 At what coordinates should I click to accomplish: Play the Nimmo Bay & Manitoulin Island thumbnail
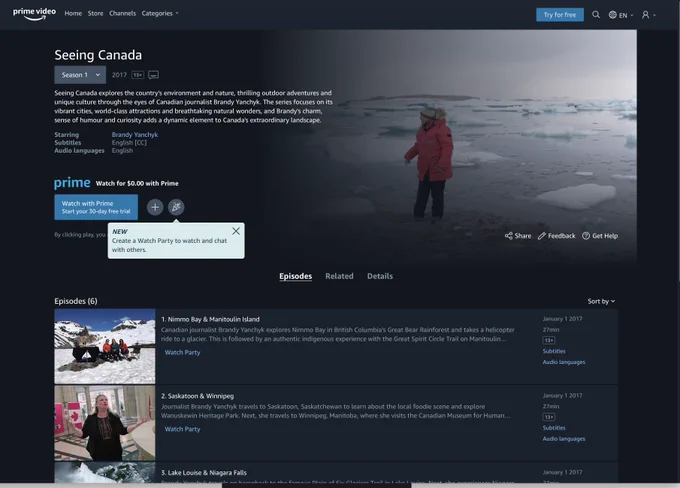105,346
